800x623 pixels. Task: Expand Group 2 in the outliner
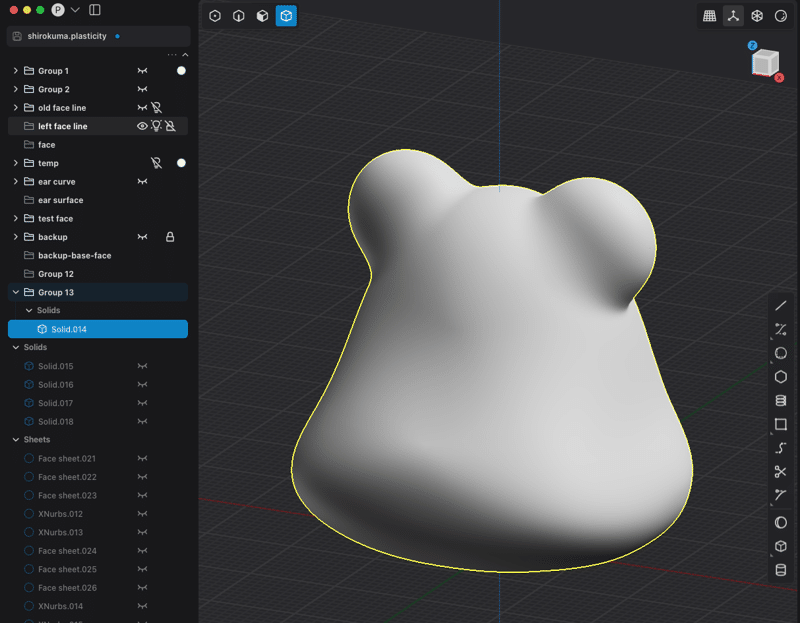(15, 89)
